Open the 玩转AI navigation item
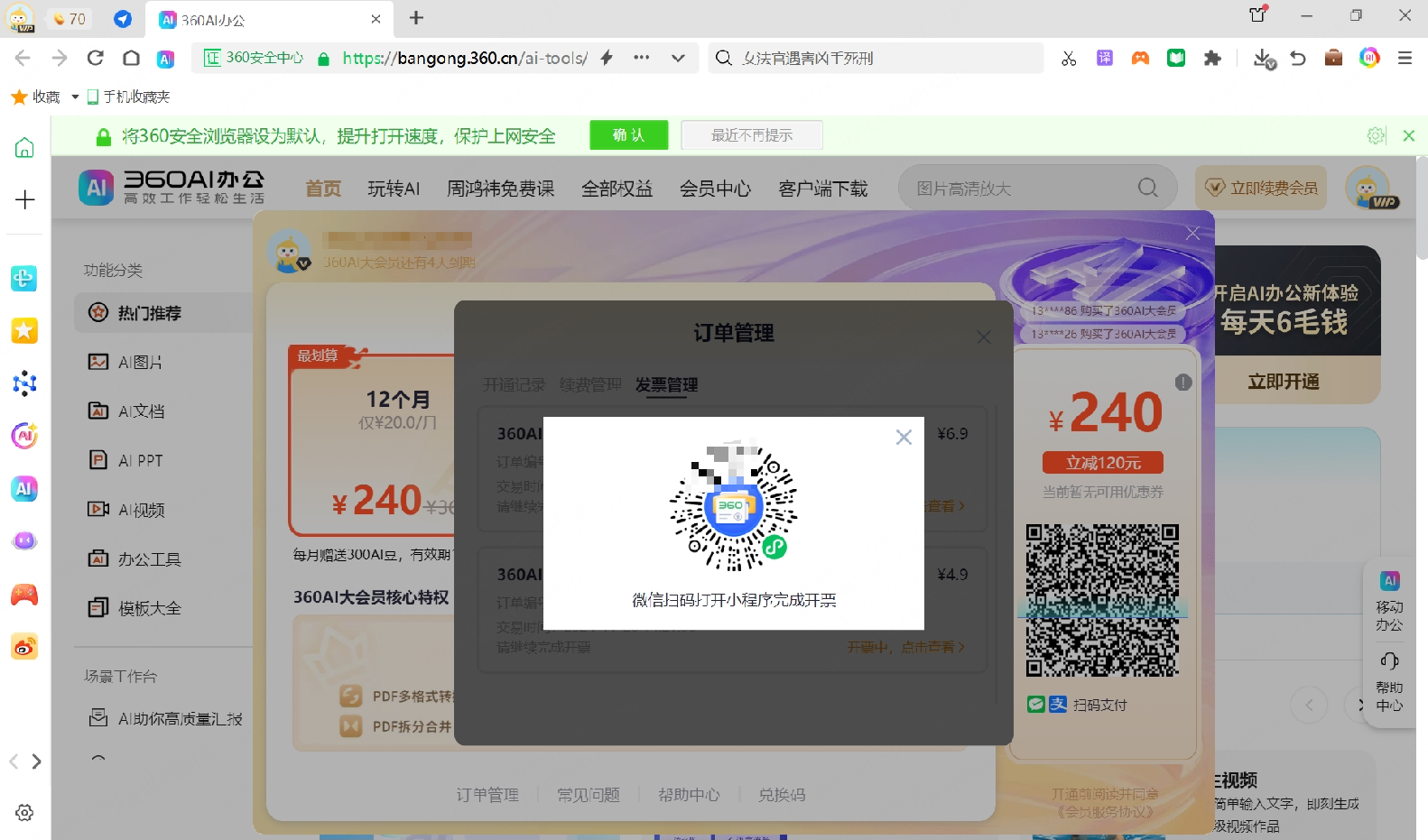This screenshot has width=1428, height=840. 394,189
